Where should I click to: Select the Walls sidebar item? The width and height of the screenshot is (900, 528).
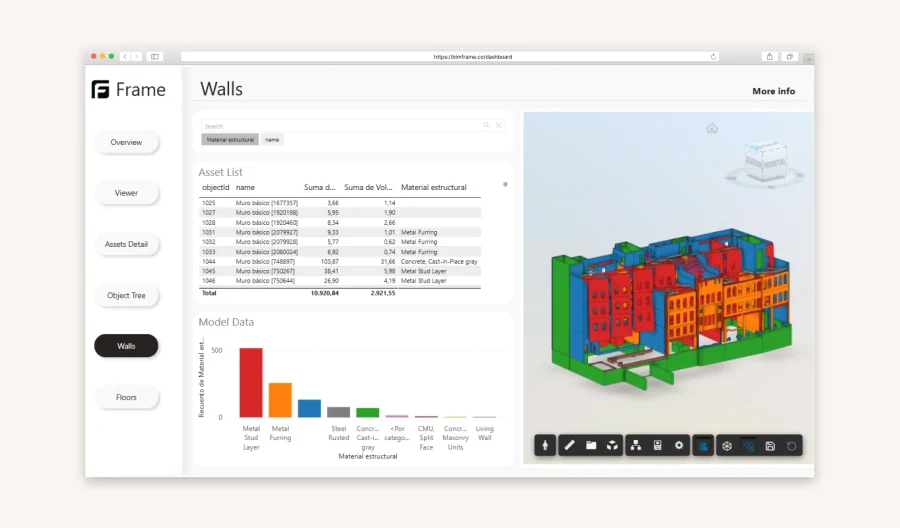tap(126, 346)
